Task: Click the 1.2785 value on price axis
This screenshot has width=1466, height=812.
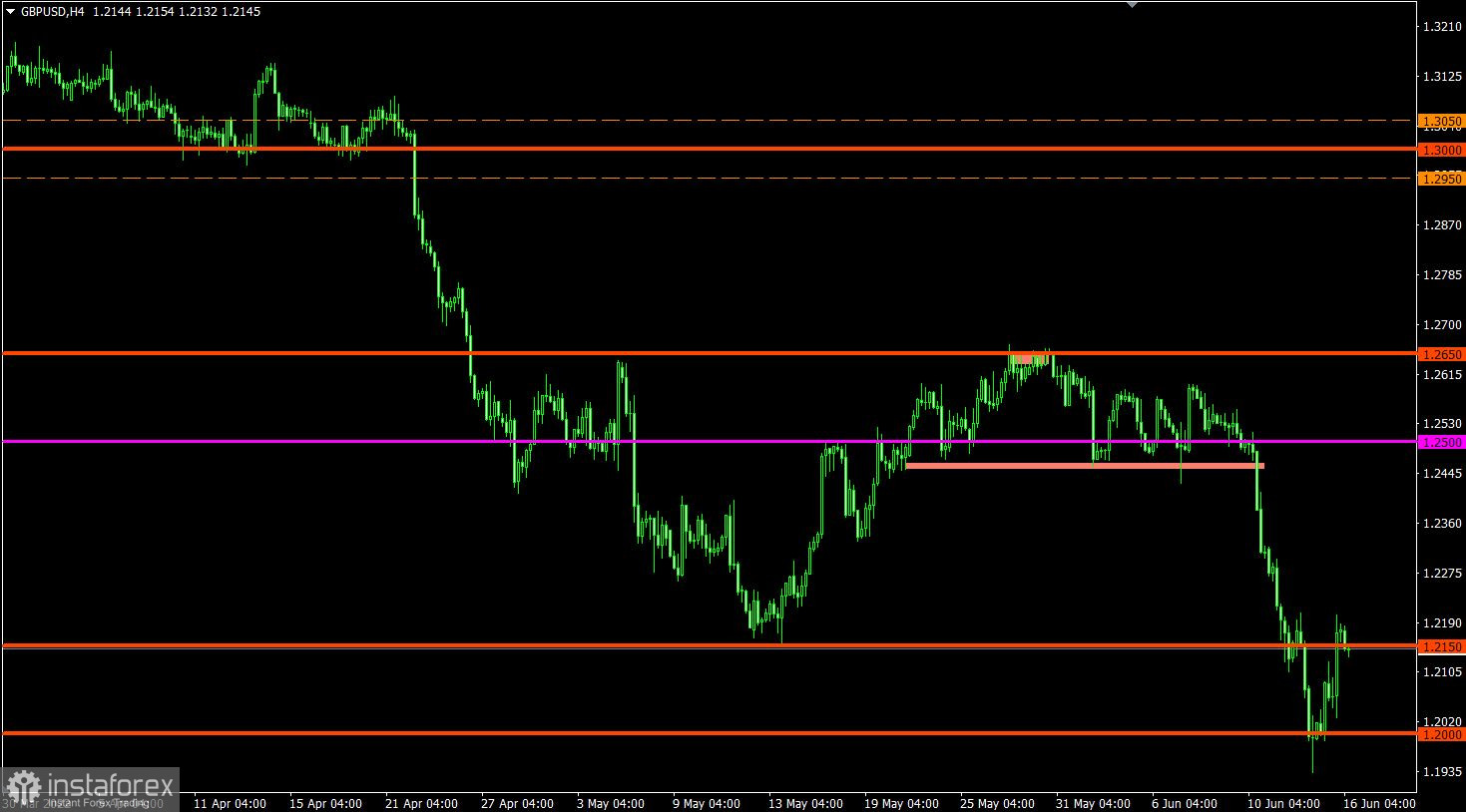Action: (x=1443, y=275)
